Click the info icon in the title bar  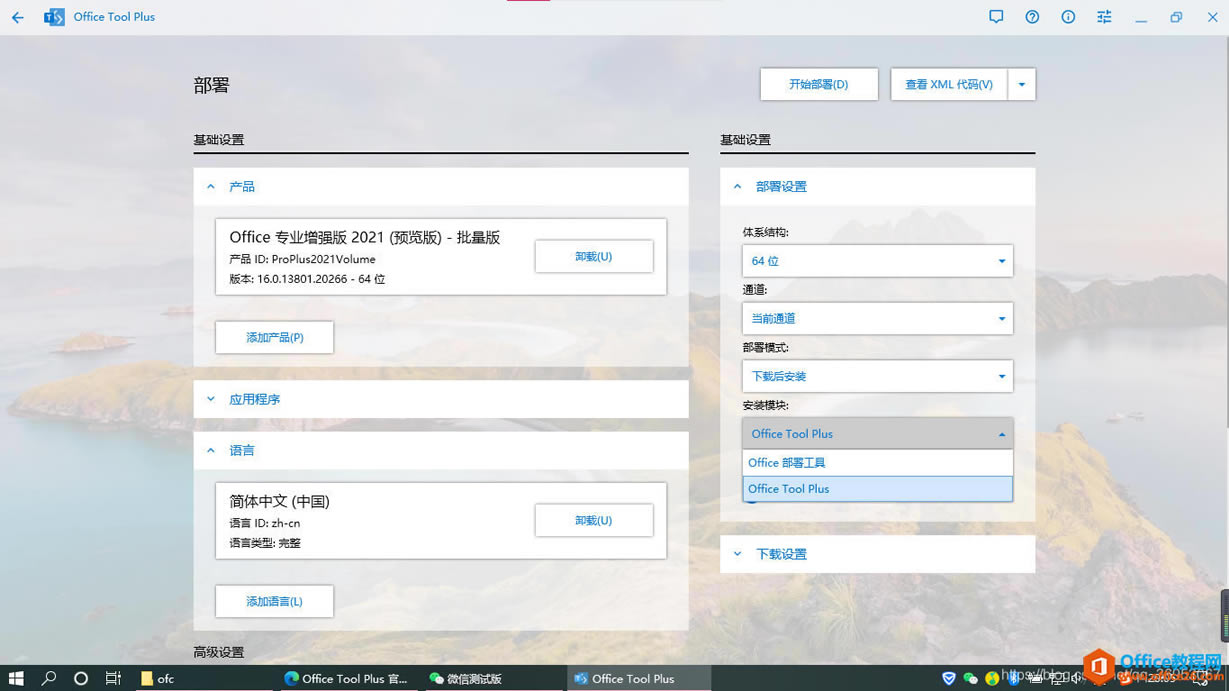(x=1067, y=17)
